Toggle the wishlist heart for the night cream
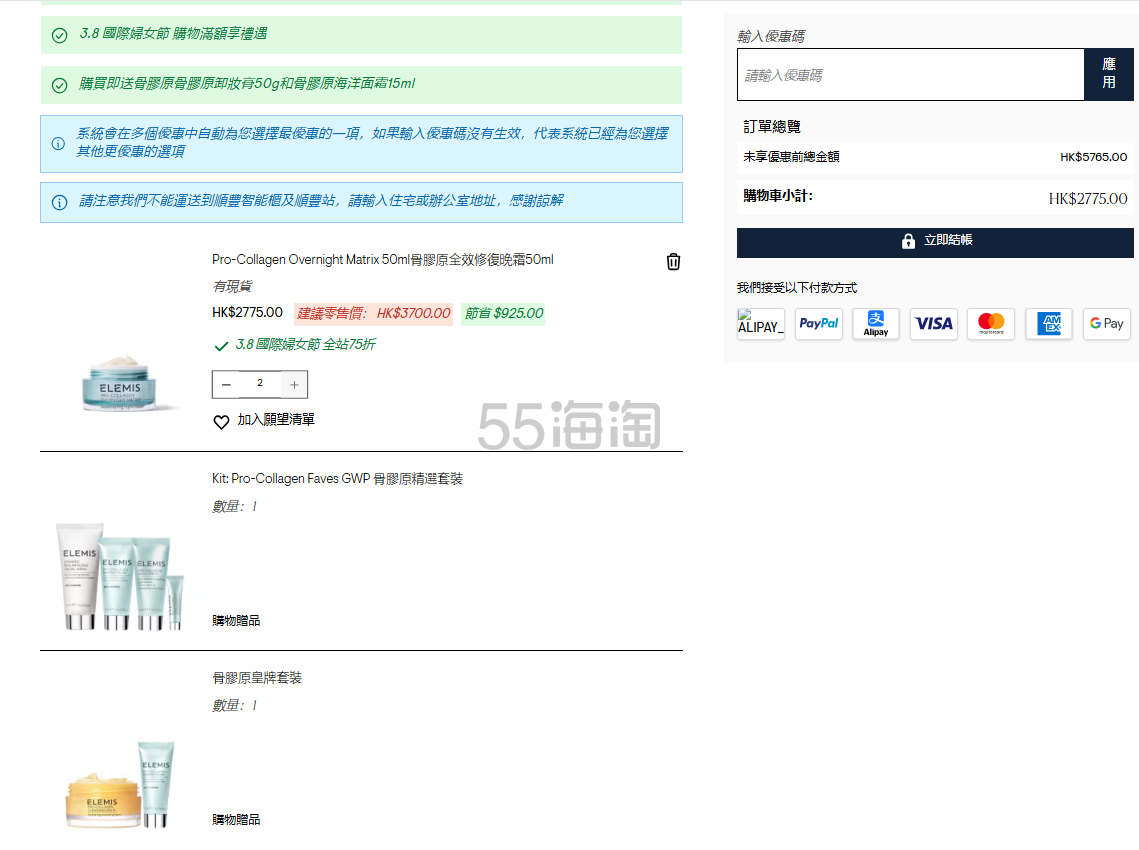The height and width of the screenshot is (850, 1139). (221, 422)
